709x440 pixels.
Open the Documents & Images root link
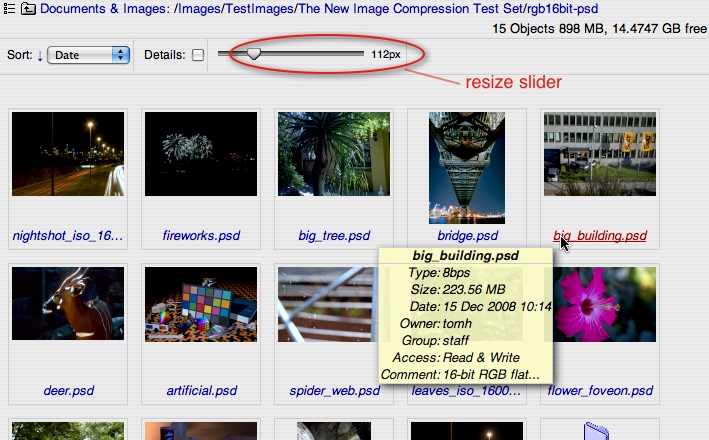click(x=103, y=9)
